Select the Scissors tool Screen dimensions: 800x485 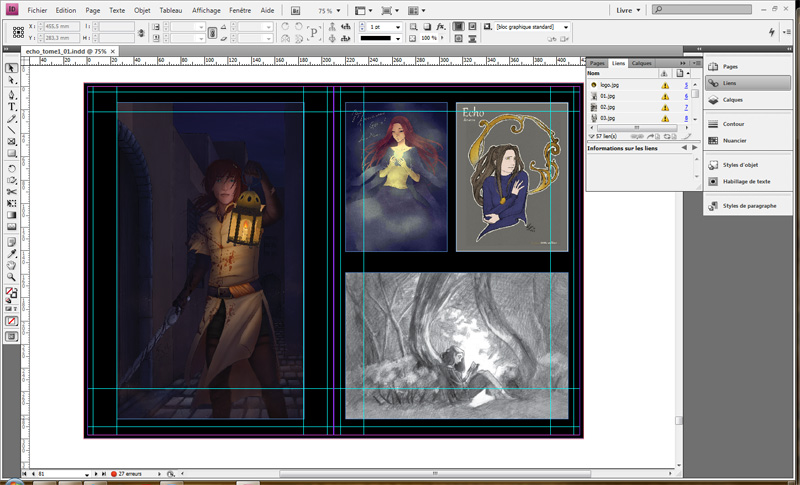[x=11, y=192]
